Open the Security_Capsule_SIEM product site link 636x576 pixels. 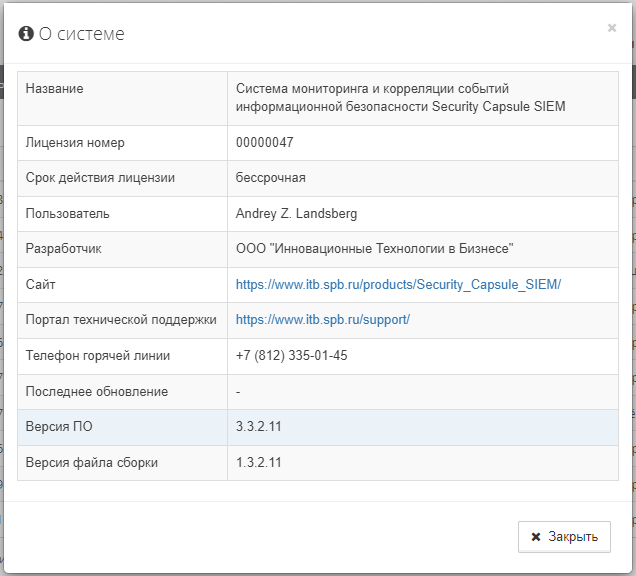point(398,285)
